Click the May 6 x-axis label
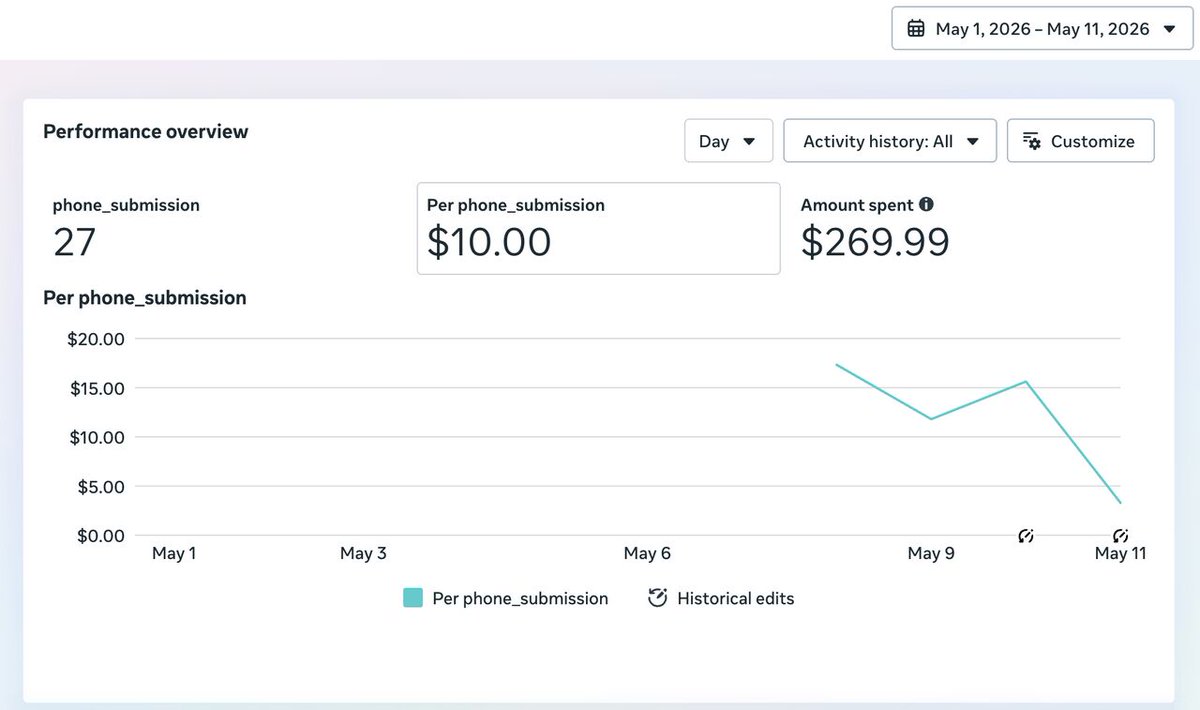 [x=647, y=553]
